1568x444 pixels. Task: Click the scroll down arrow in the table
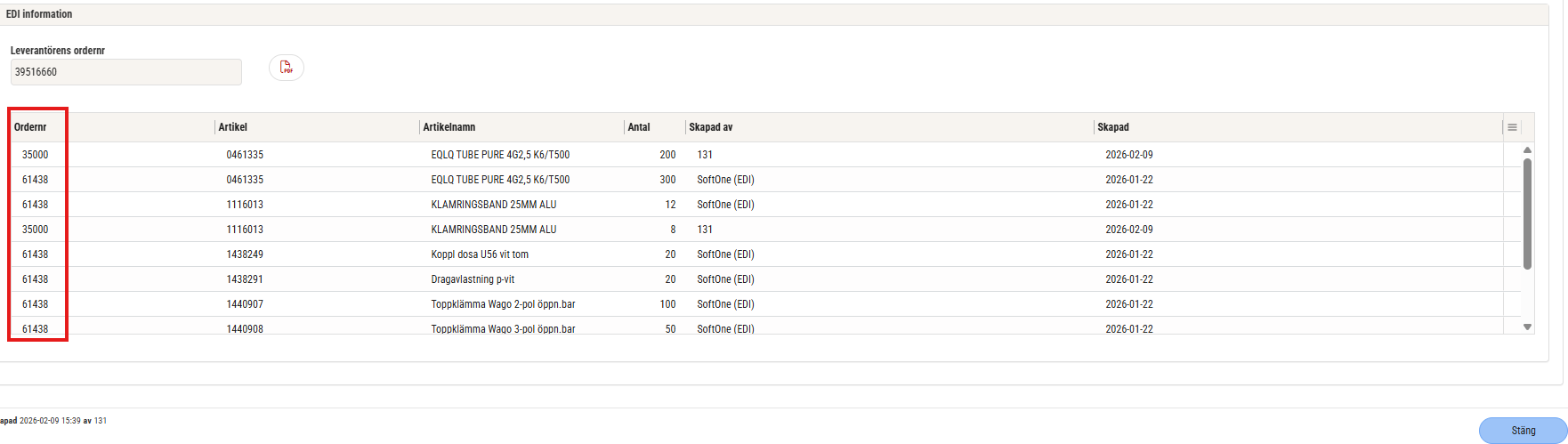(x=1527, y=327)
